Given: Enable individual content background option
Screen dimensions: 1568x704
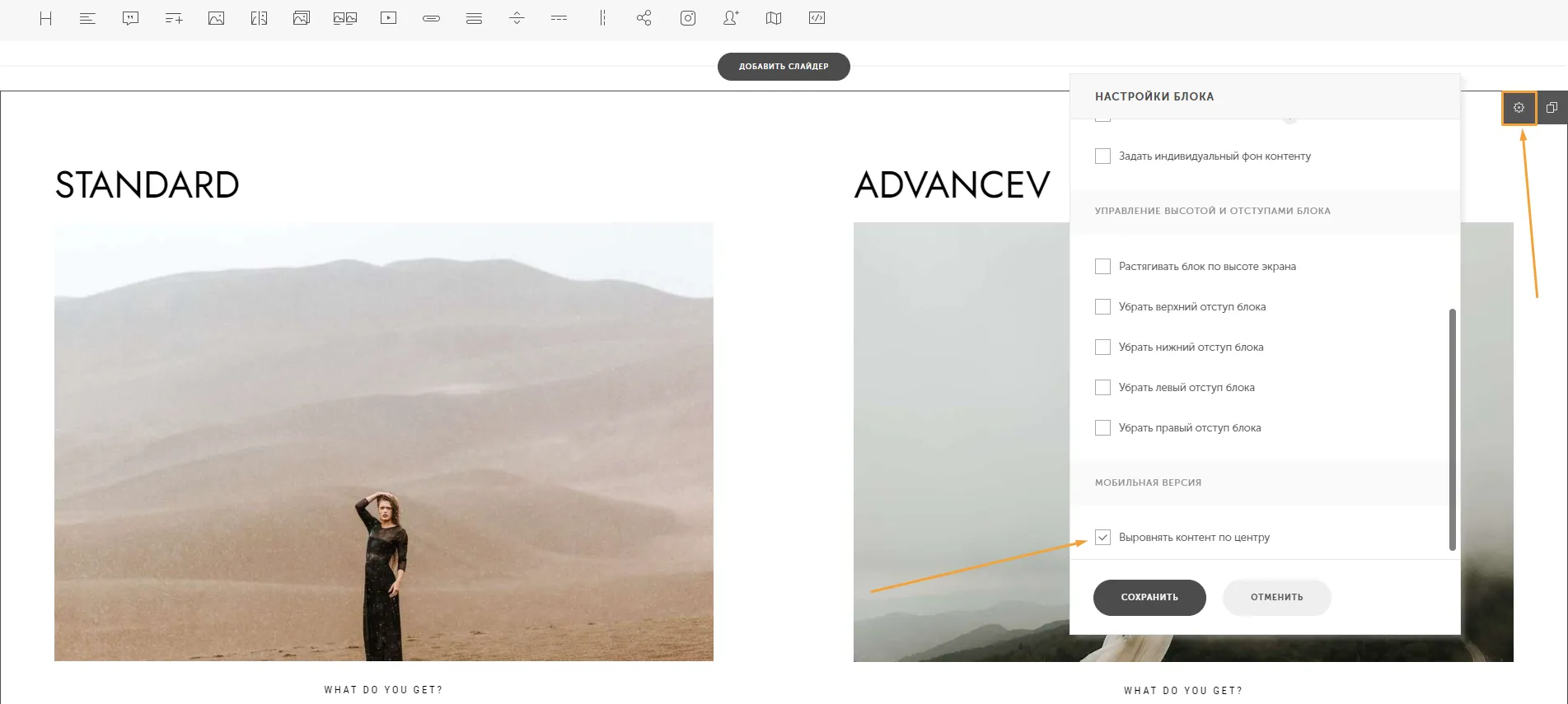Looking at the screenshot, I should coord(1102,156).
